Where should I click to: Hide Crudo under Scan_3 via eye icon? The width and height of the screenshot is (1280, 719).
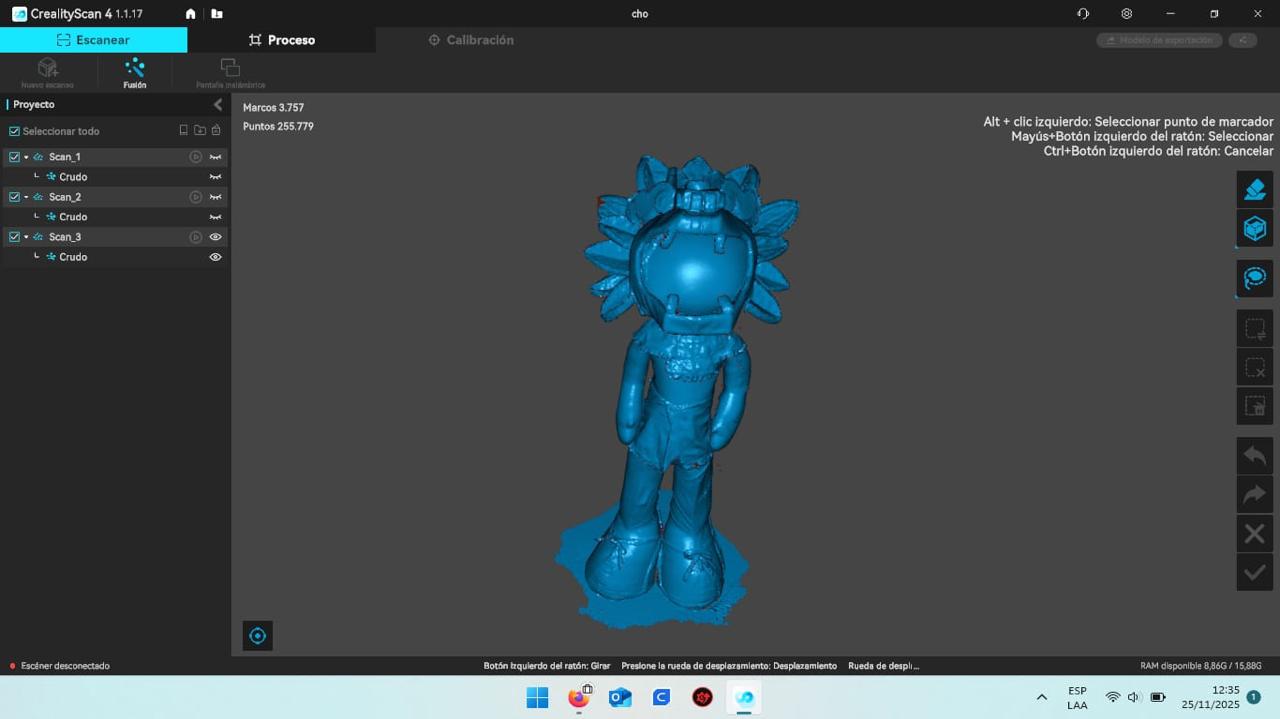215,257
